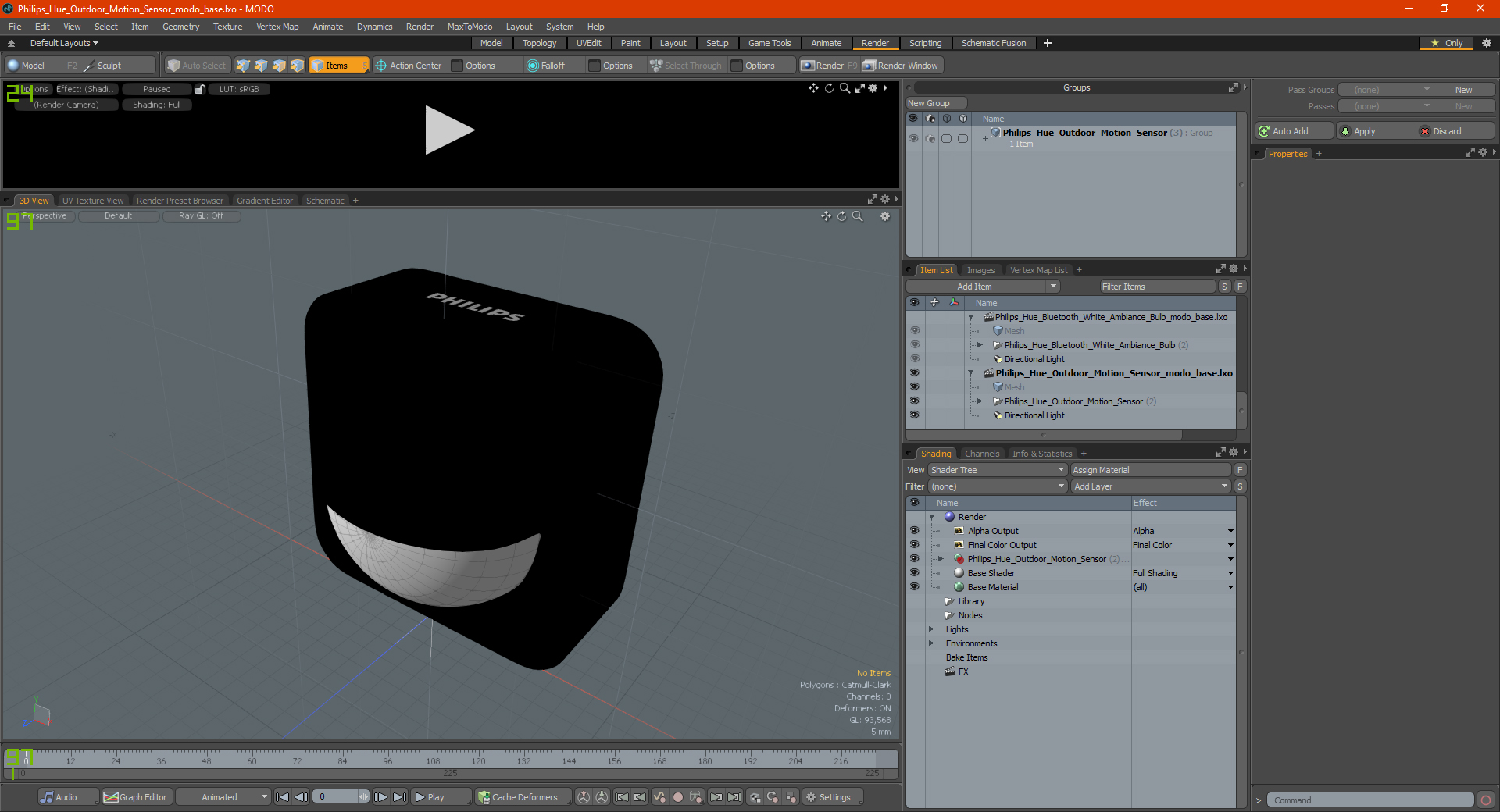Click Auto Add button
The height and width of the screenshot is (812, 1500).
[x=1294, y=131]
